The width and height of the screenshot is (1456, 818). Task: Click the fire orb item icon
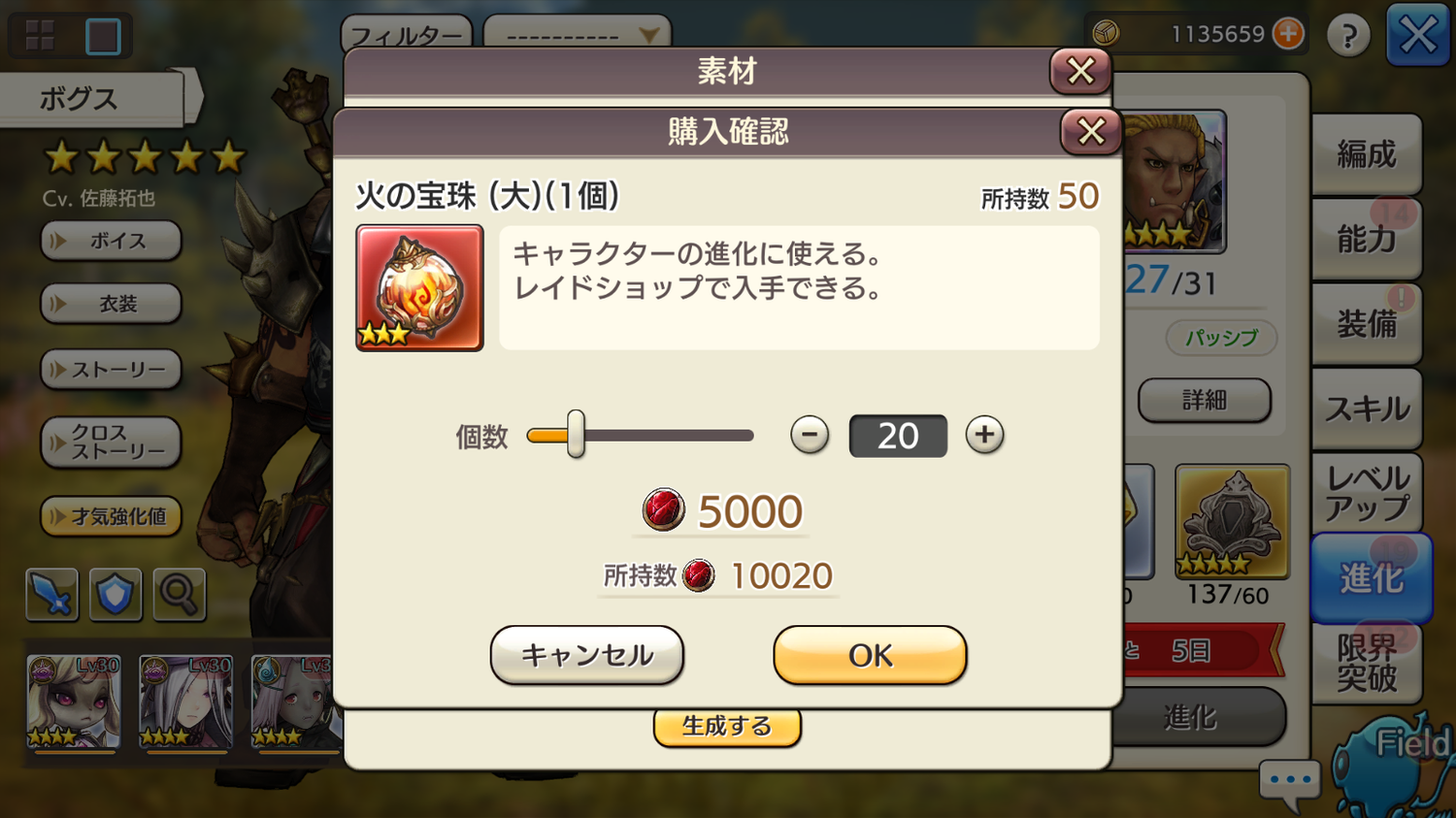(419, 288)
